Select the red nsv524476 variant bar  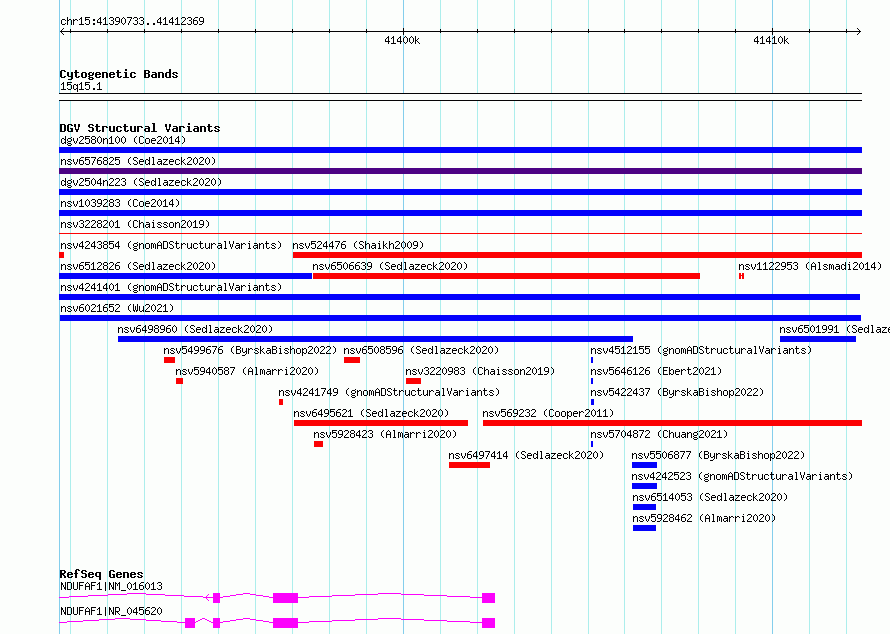[577, 255]
